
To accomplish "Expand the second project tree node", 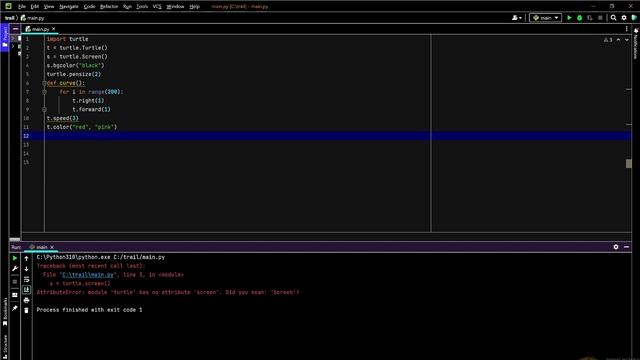I will click(x=13, y=47).
